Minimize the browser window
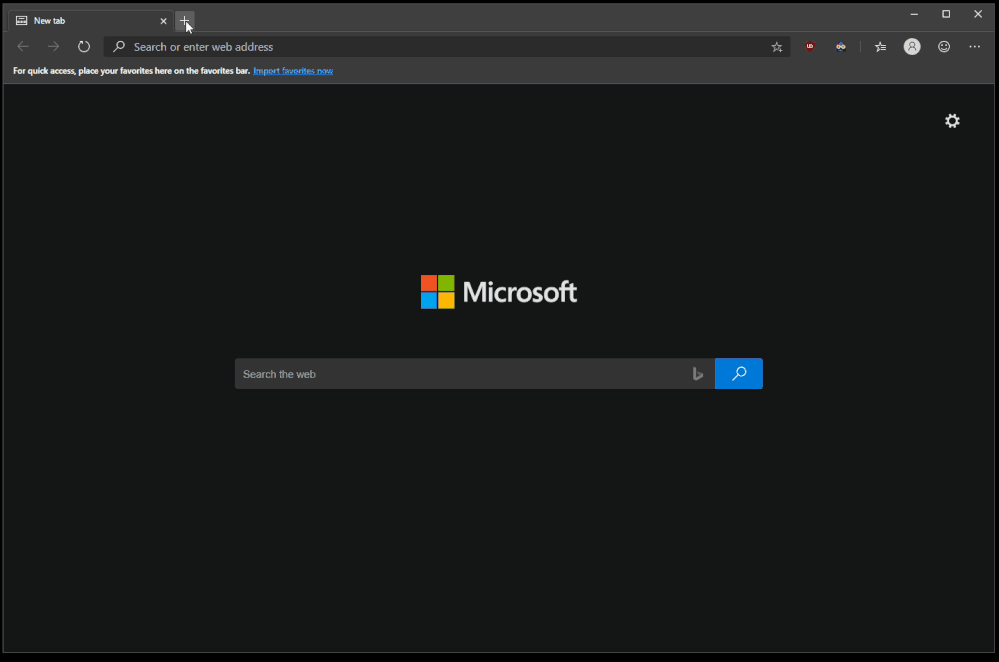 point(914,14)
